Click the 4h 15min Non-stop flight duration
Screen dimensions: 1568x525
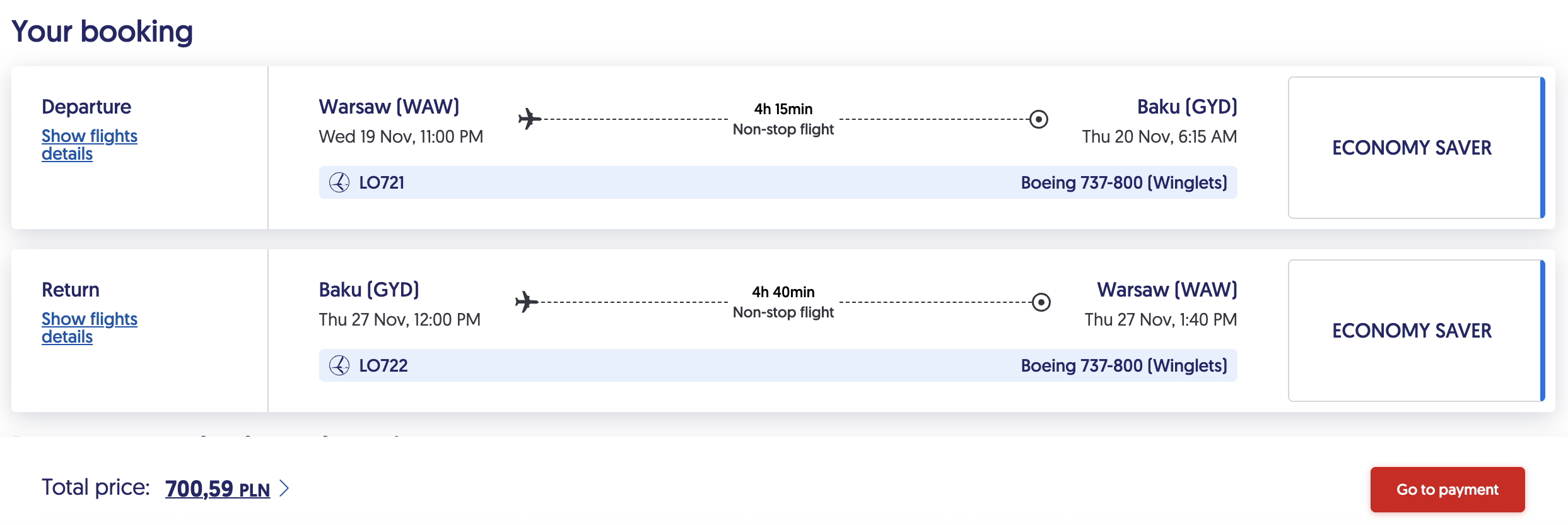click(783, 119)
